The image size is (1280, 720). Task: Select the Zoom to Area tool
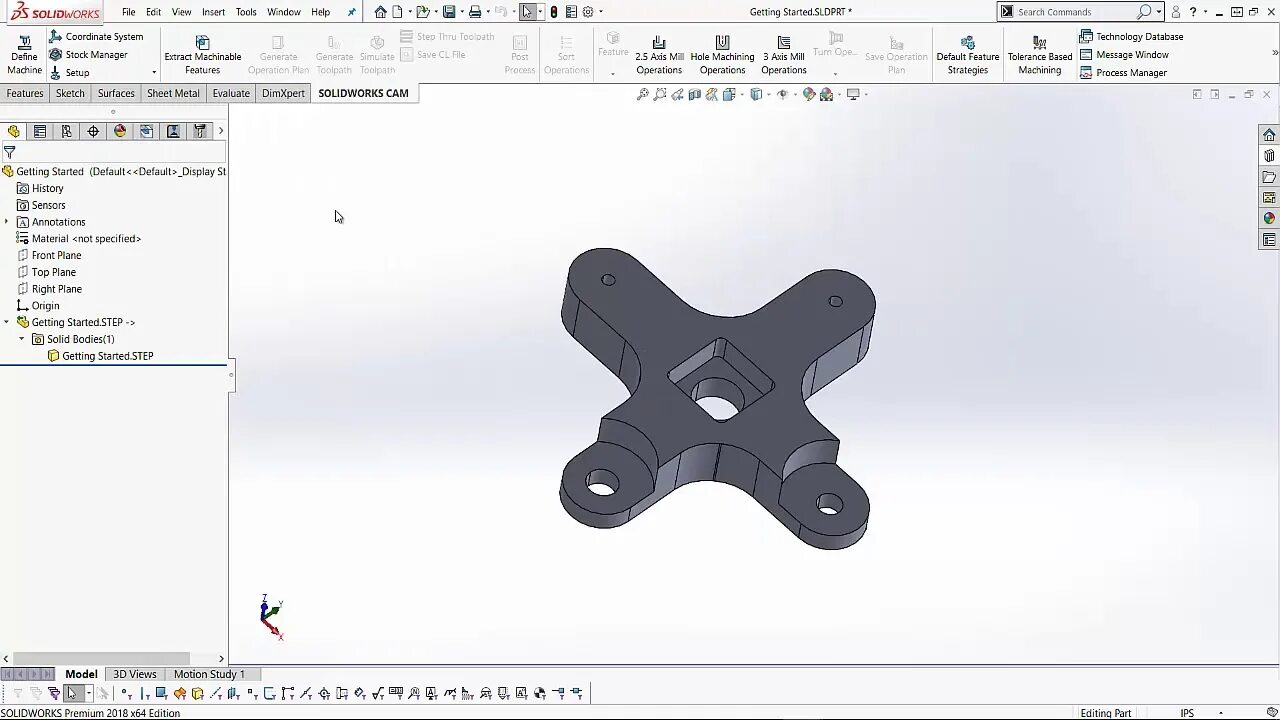click(660, 93)
